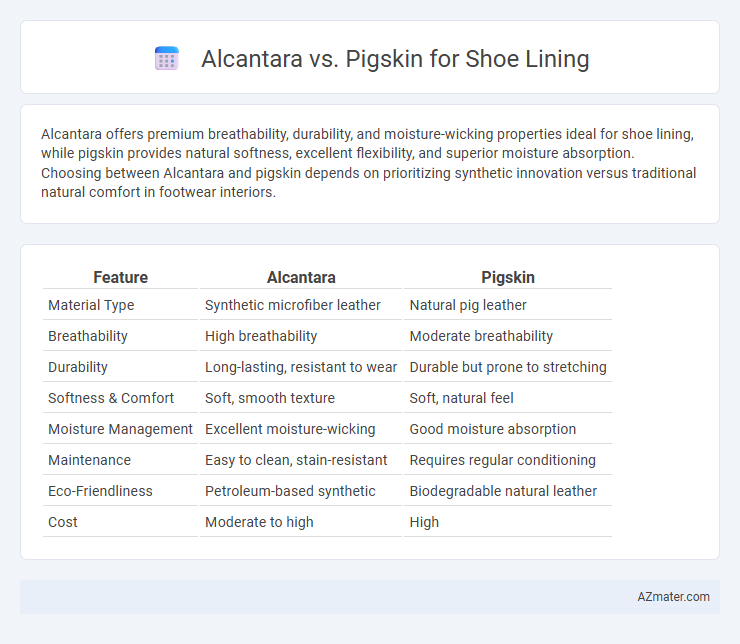Click the summary paragraph starting 'Alcantara offers premium'
The height and width of the screenshot is (644, 740).
pyautogui.click(x=370, y=163)
